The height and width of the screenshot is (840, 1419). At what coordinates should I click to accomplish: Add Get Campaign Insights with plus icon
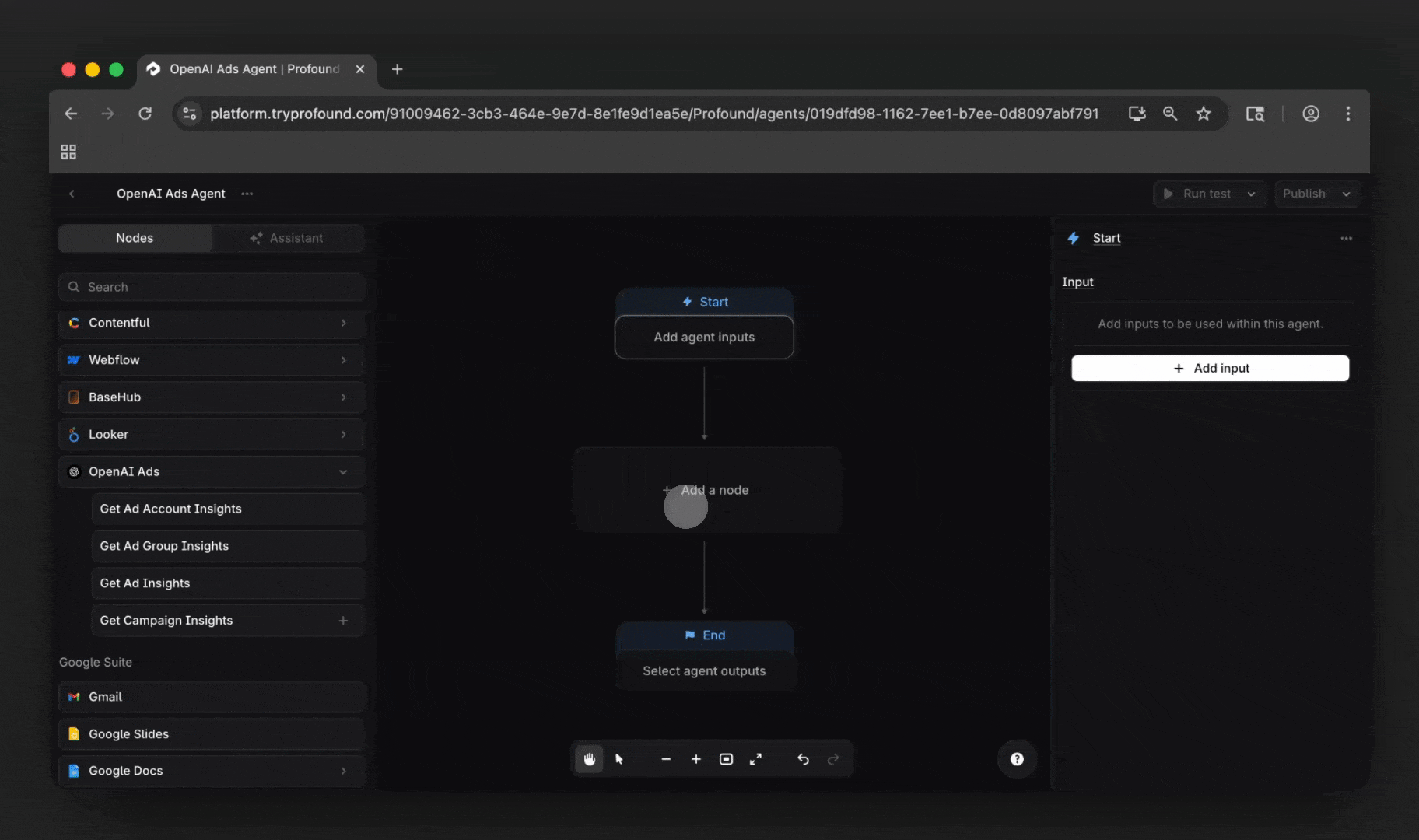coord(343,621)
